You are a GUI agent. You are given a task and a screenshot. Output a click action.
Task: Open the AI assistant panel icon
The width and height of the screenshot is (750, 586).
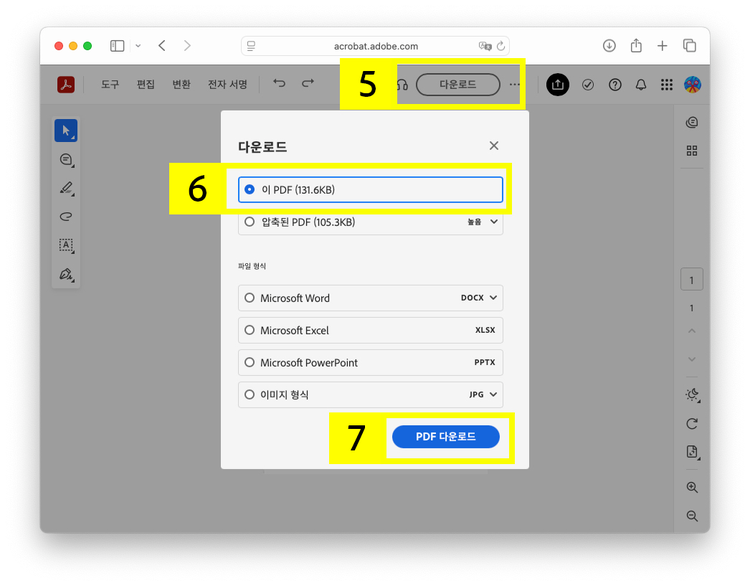click(692, 122)
